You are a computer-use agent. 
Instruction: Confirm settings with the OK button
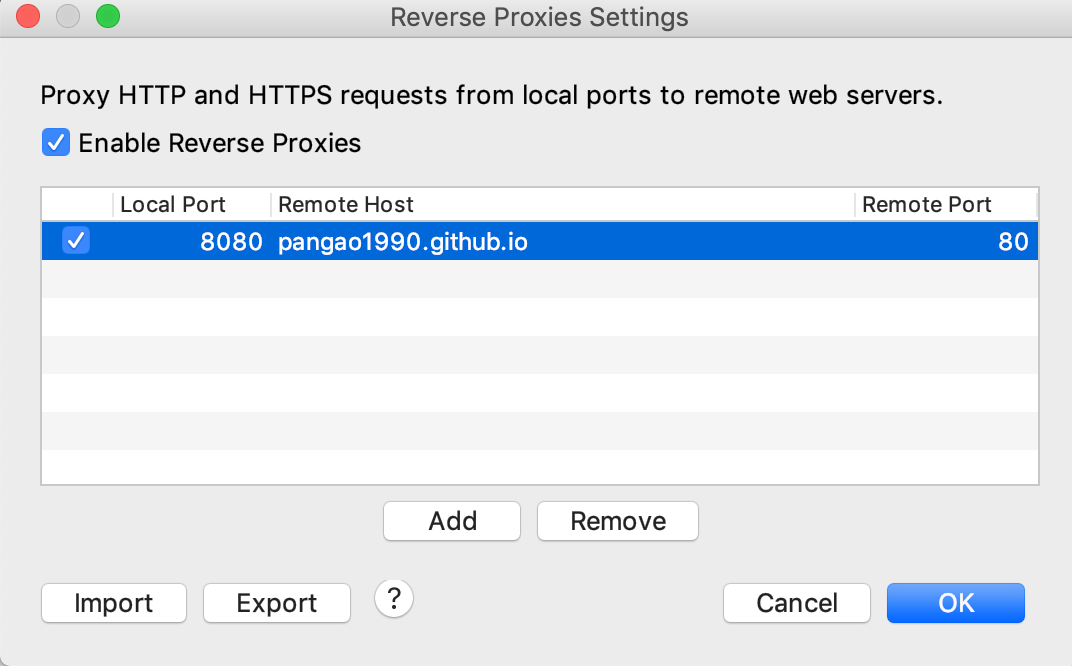[x=956, y=603]
